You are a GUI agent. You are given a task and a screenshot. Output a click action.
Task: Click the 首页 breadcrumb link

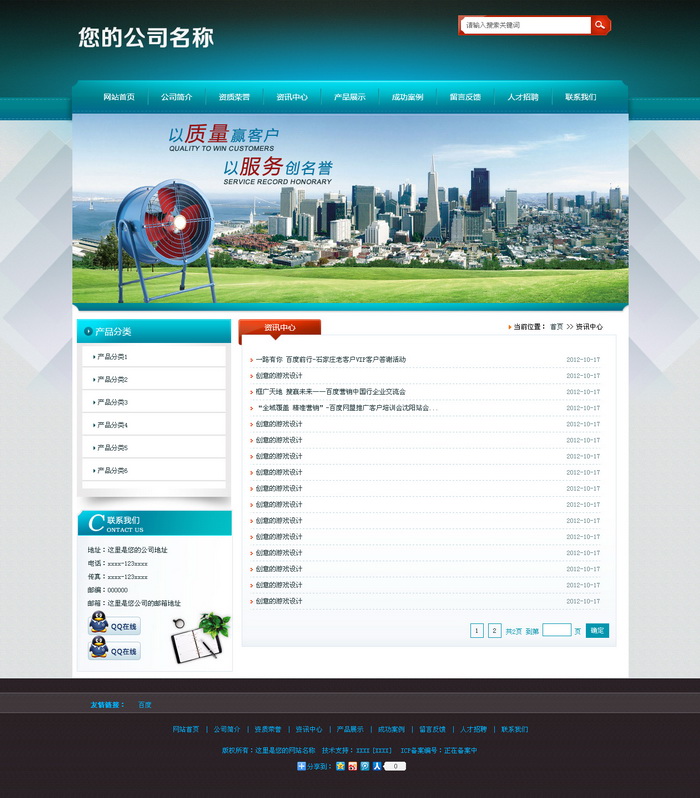click(x=557, y=327)
